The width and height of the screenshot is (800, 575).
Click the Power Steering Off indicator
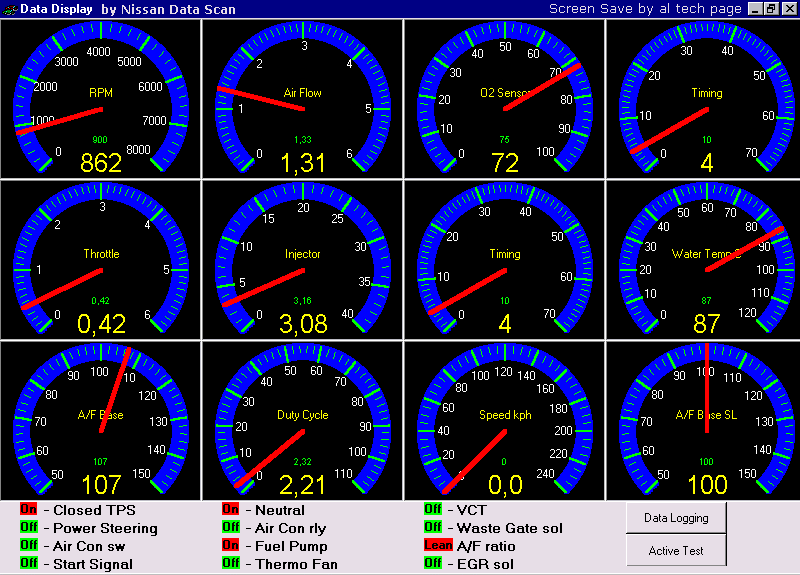point(29,528)
